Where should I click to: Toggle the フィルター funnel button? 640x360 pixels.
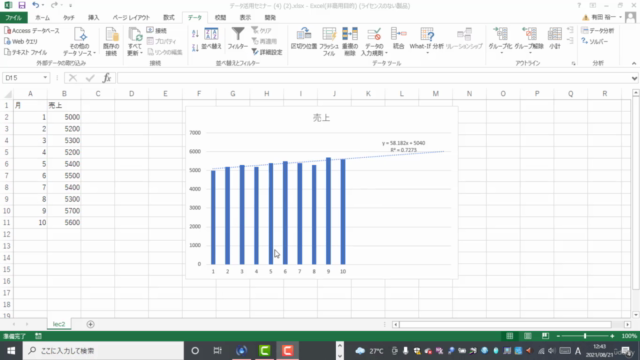point(238,39)
